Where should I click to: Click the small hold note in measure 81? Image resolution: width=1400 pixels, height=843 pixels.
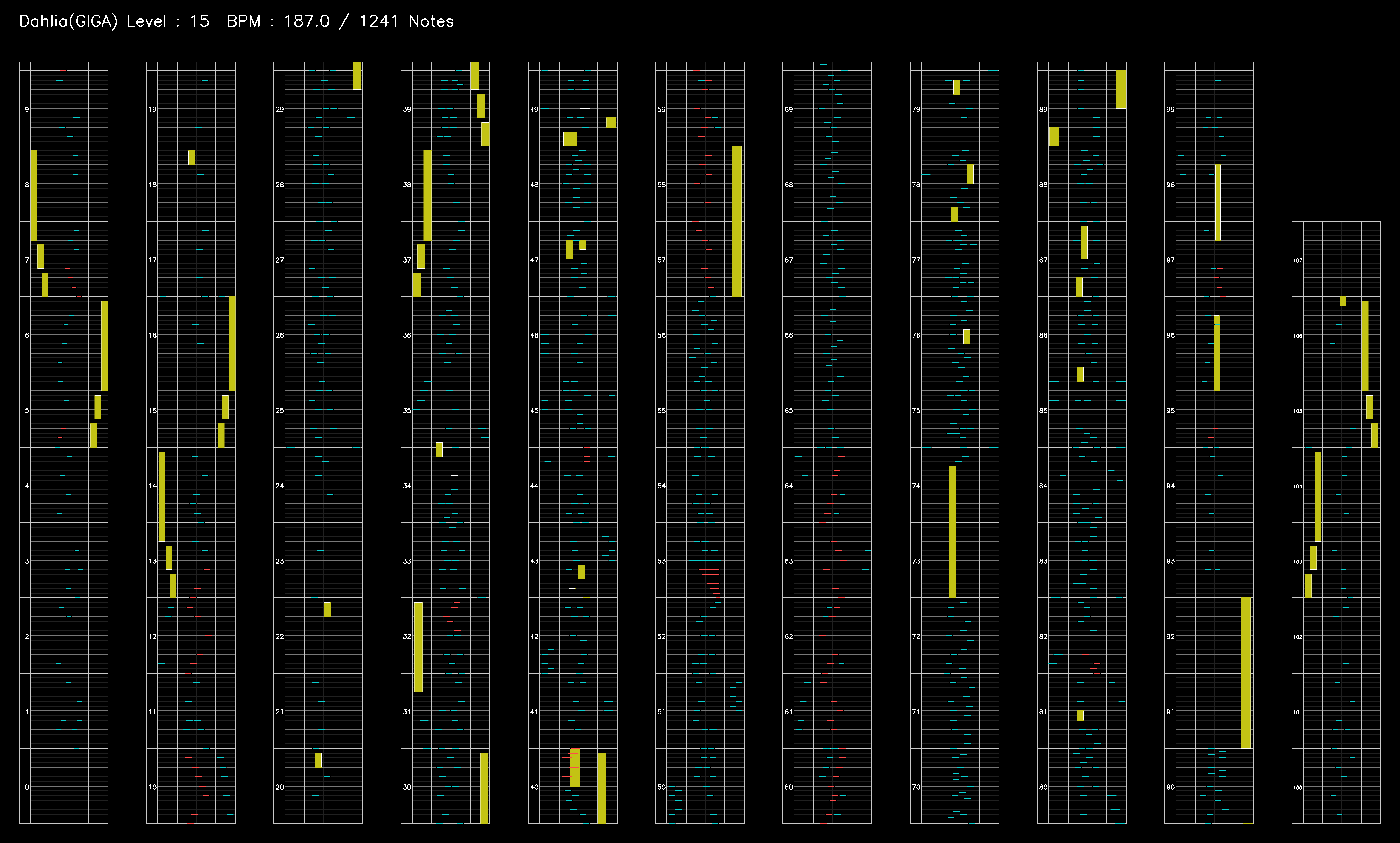pos(1080,715)
